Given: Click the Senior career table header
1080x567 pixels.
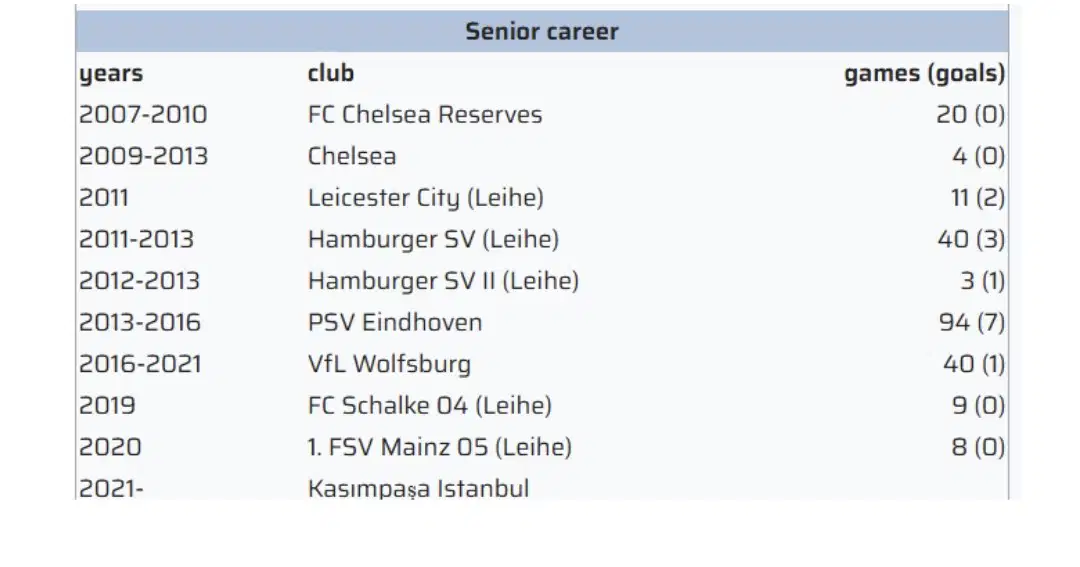Looking at the screenshot, I should pos(542,31).
